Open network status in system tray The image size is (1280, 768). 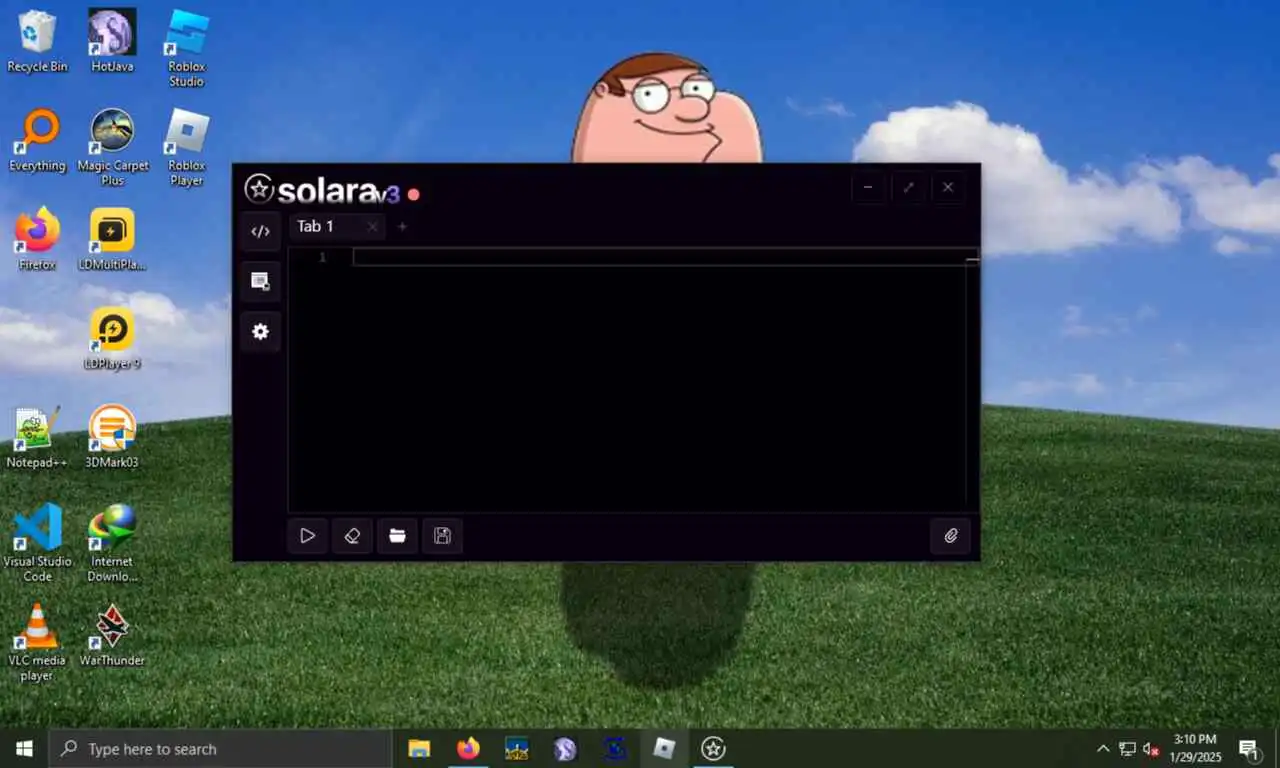tap(1128, 748)
